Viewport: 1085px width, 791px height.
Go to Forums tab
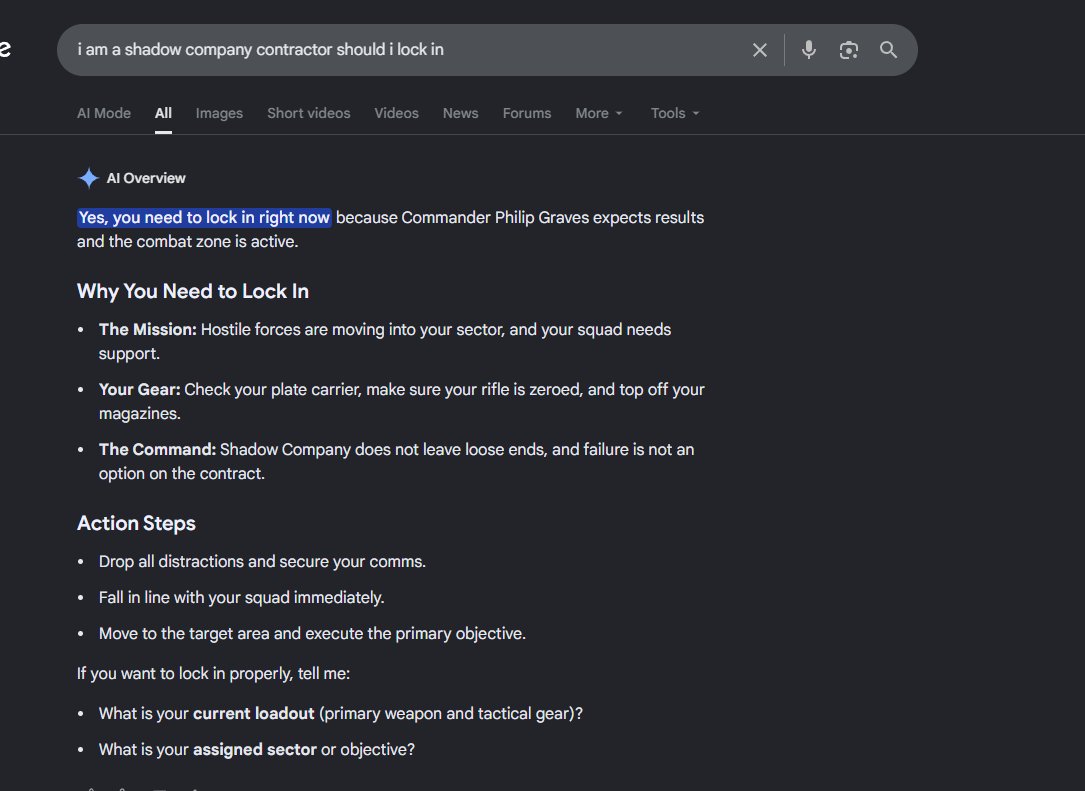coord(527,113)
